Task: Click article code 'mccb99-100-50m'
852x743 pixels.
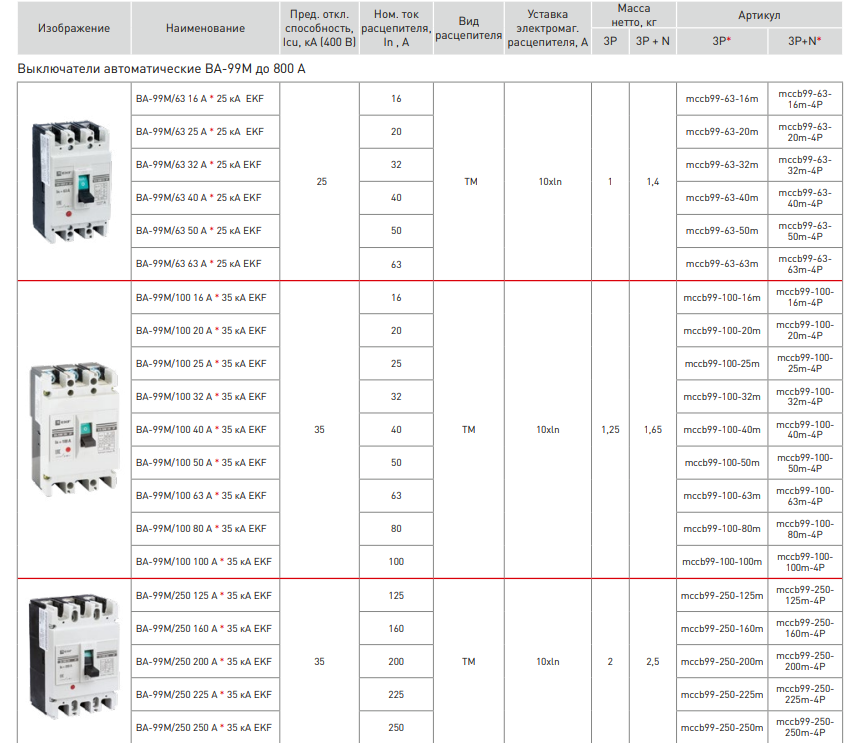Action: (722, 463)
